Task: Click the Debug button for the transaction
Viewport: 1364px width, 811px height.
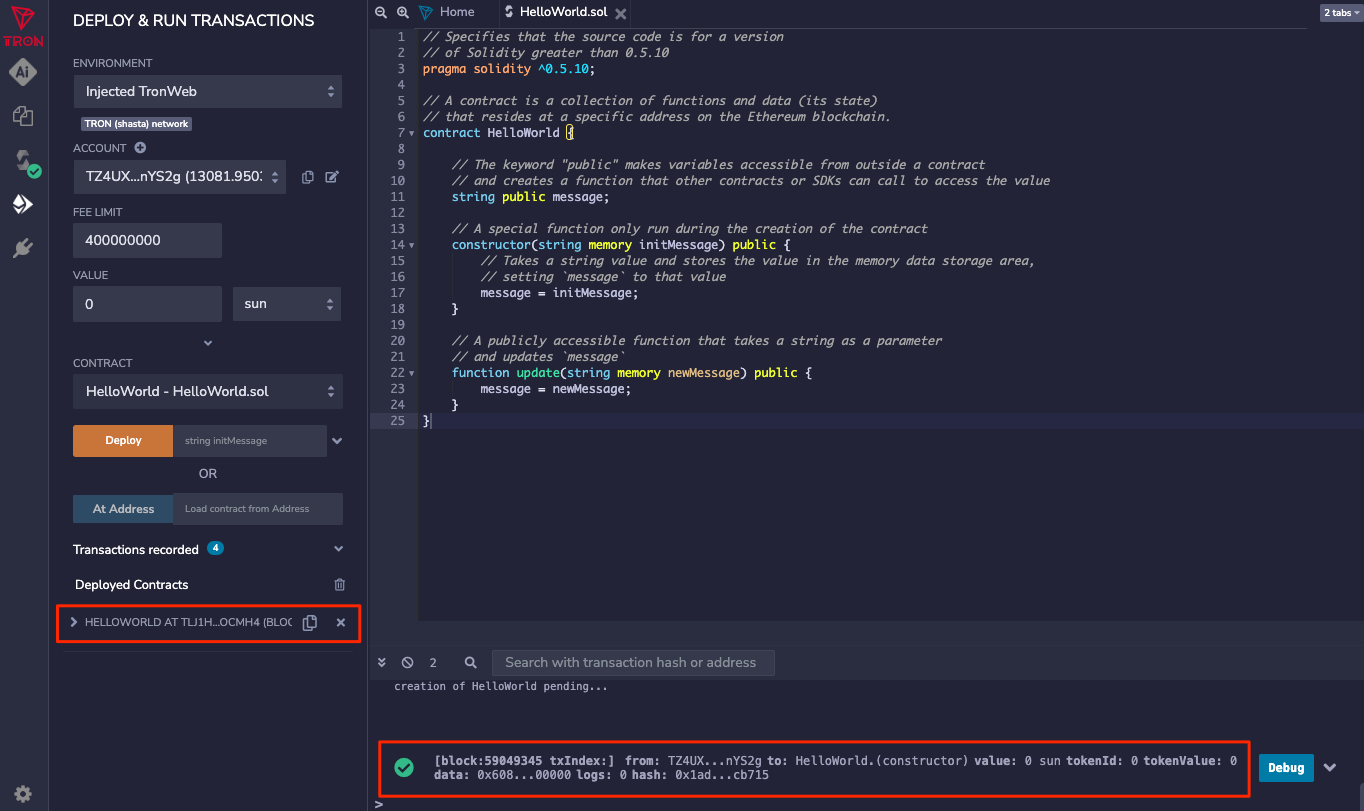Action: pos(1286,768)
